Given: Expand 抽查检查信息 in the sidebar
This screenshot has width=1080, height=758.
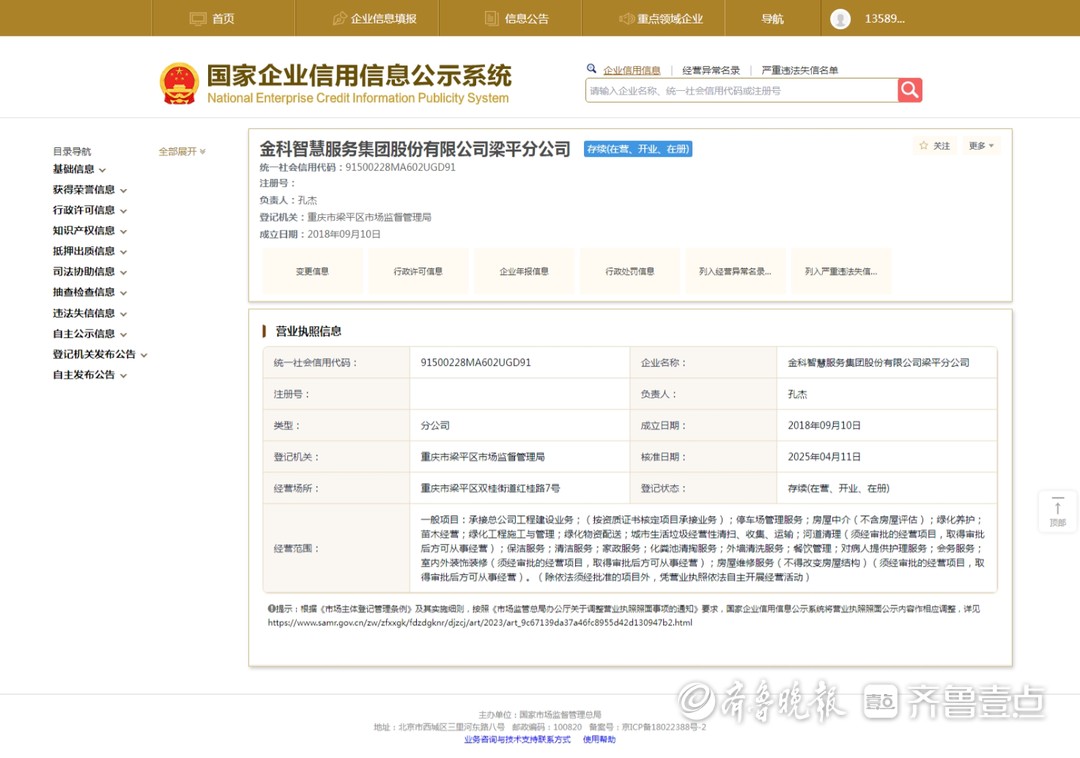Looking at the screenshot, I should [90, 293].
